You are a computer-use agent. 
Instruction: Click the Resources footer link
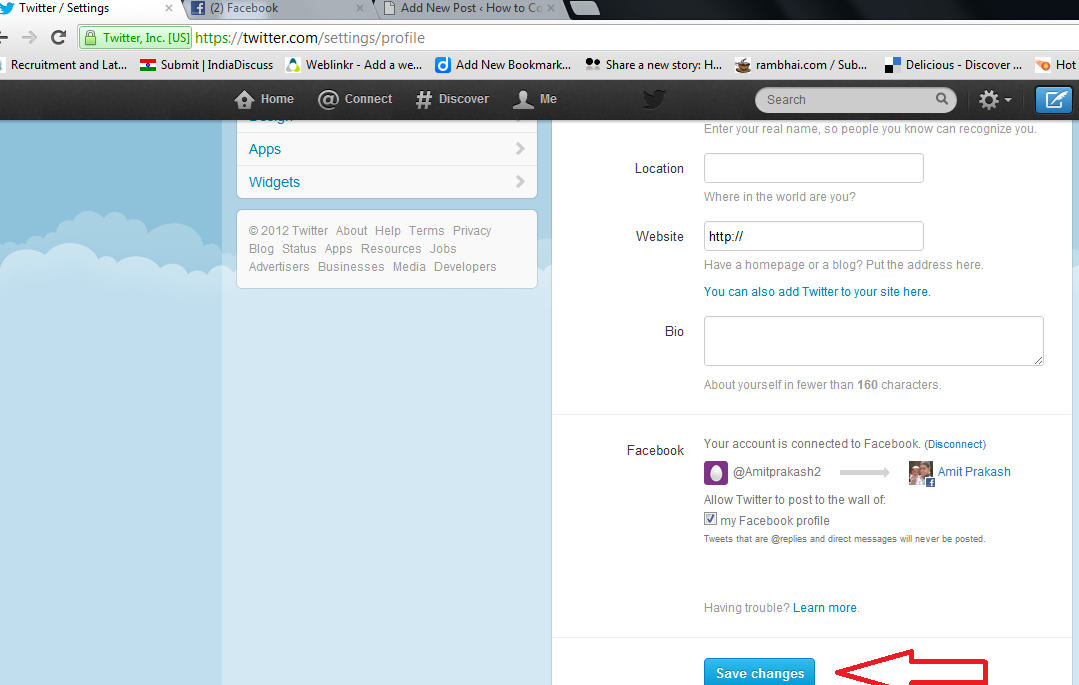[391, 249]
